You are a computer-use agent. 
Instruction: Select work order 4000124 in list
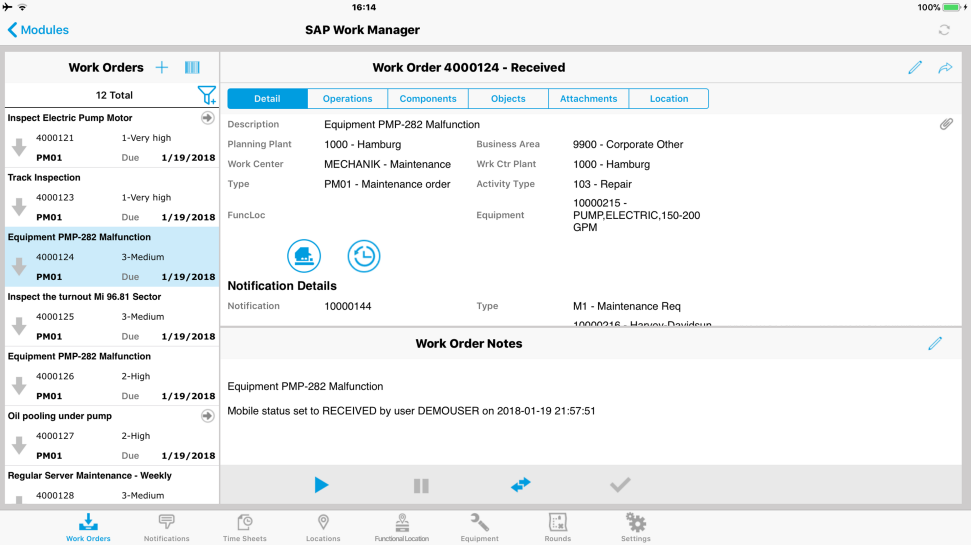point(112,257)
